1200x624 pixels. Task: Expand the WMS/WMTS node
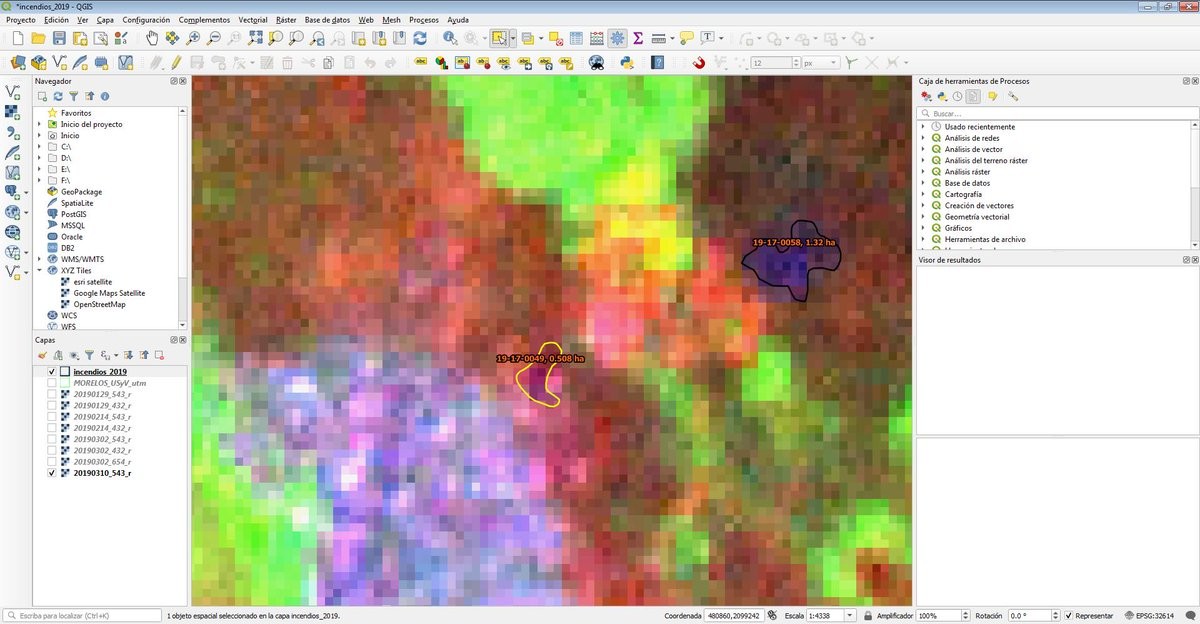pos(39,259)
